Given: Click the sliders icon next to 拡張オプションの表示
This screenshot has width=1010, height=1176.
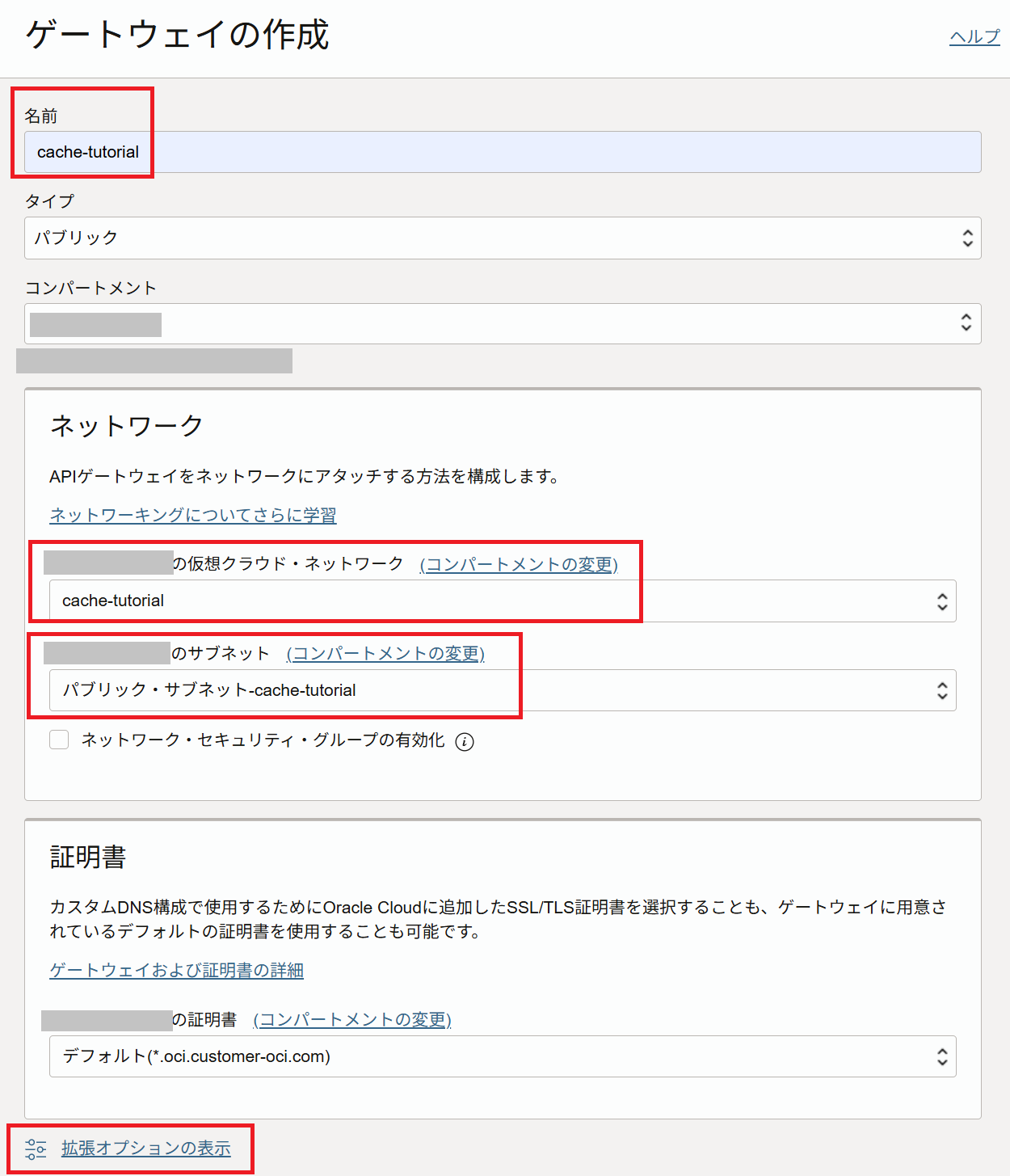Looking at the screenshot, I should (36, 1149).
